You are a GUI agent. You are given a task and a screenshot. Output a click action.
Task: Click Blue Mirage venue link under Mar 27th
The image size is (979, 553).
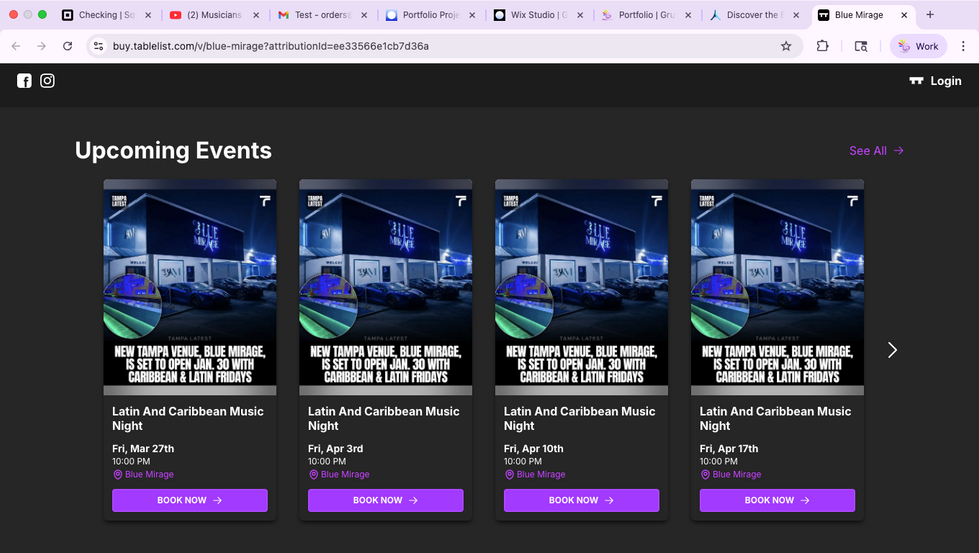coord(143,474)
